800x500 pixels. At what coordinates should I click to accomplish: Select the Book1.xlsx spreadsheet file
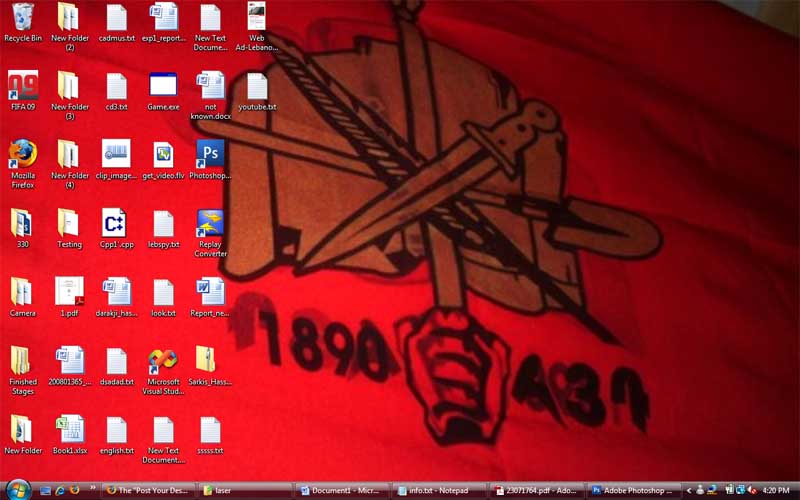(69, 430)
